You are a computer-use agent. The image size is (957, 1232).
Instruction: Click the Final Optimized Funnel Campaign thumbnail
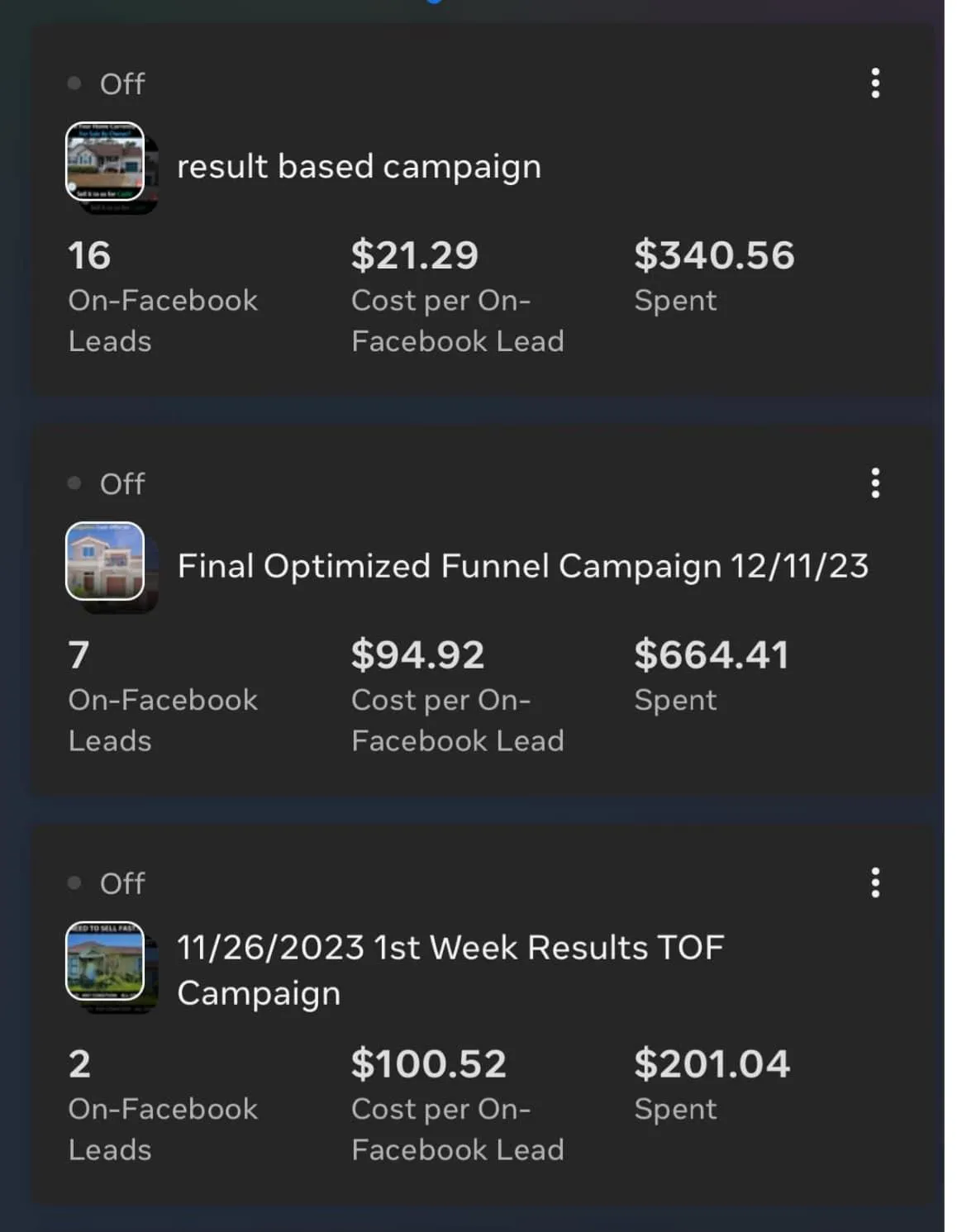click(106, 562)
